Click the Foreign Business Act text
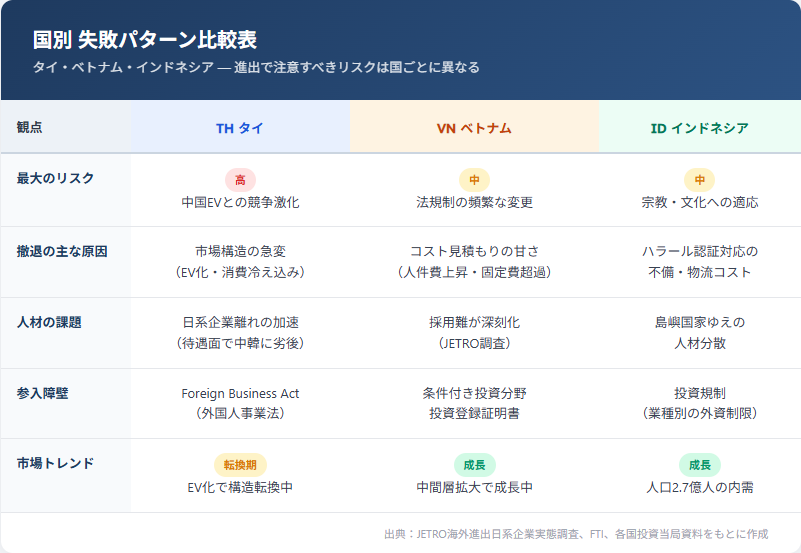 [240, 393]
